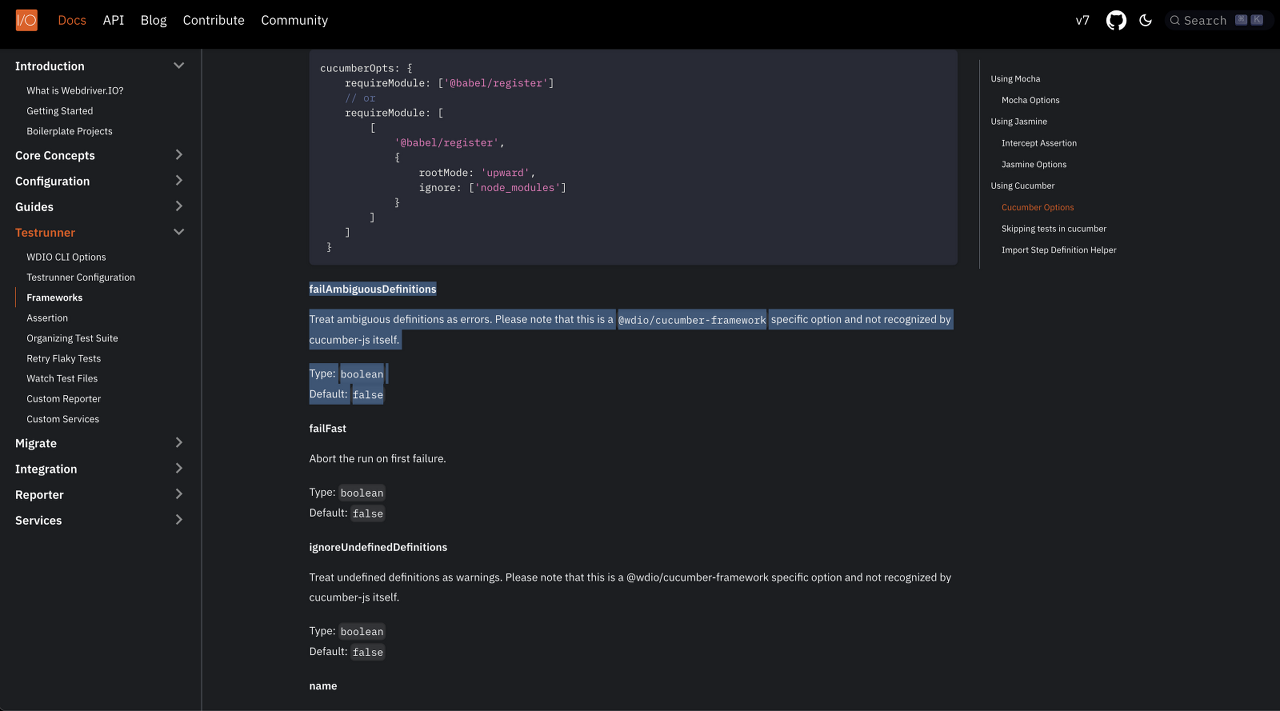The width and height of the screenshot is (1280, 711).
Task: Open the Community navigation link
Action: tap(294, 20)
